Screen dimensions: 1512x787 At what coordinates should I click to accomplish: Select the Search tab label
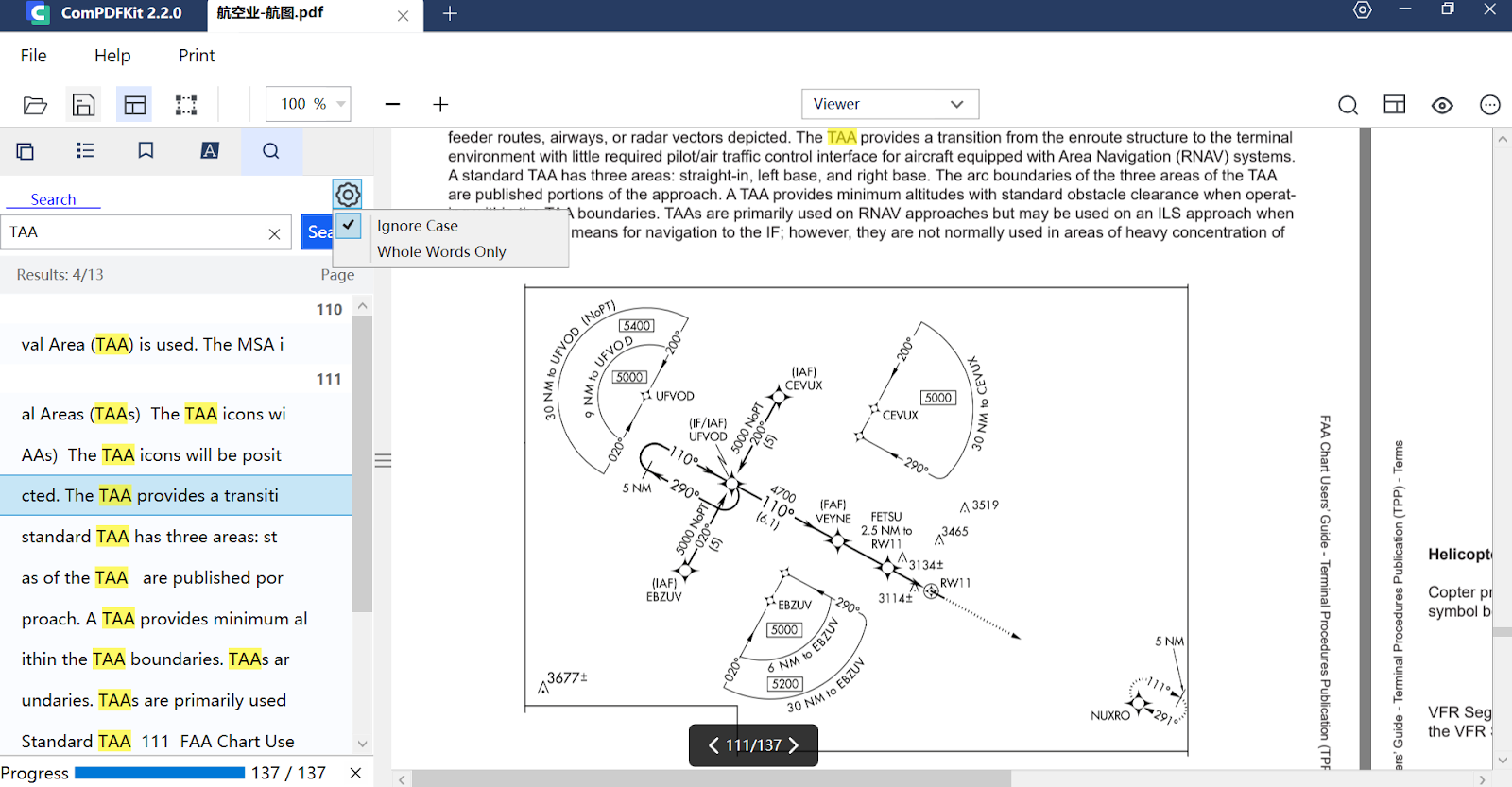pos(53,199)
